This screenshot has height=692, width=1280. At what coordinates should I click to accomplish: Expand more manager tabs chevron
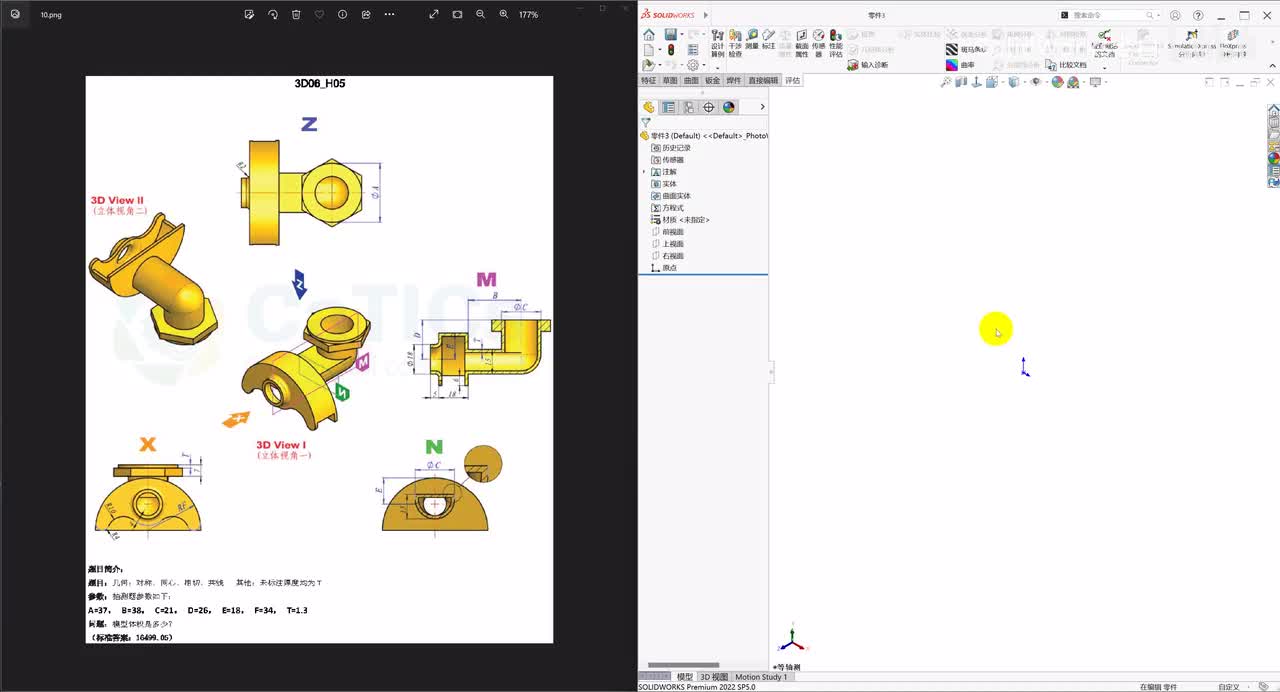click(x=762, y=107)
